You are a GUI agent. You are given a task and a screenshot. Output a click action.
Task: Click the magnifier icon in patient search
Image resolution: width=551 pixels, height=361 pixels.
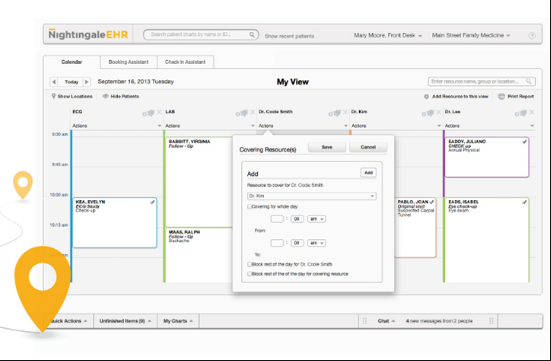coord(252,35)
